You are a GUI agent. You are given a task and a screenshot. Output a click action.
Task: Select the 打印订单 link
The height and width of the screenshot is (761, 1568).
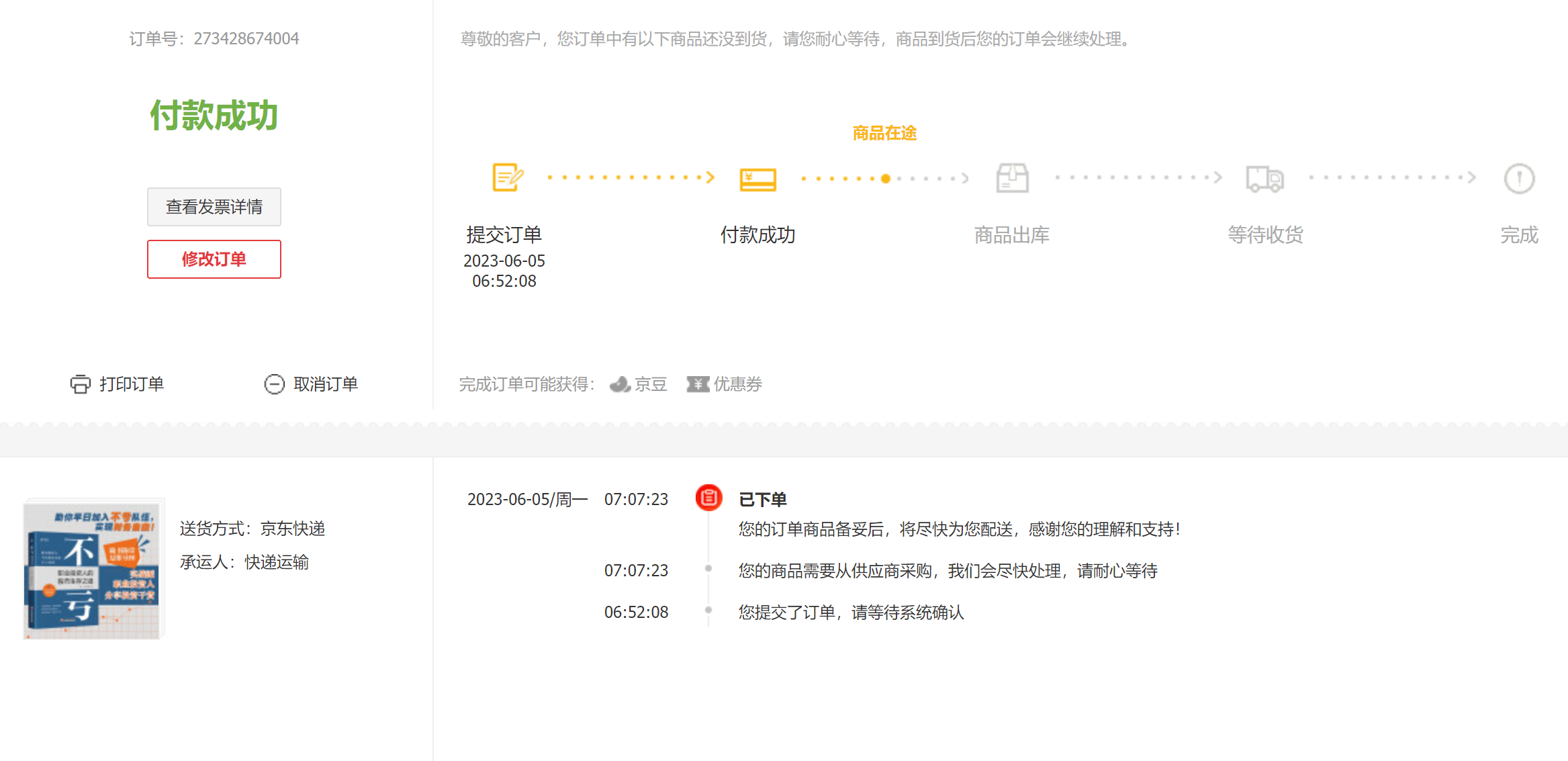point(132,384)
